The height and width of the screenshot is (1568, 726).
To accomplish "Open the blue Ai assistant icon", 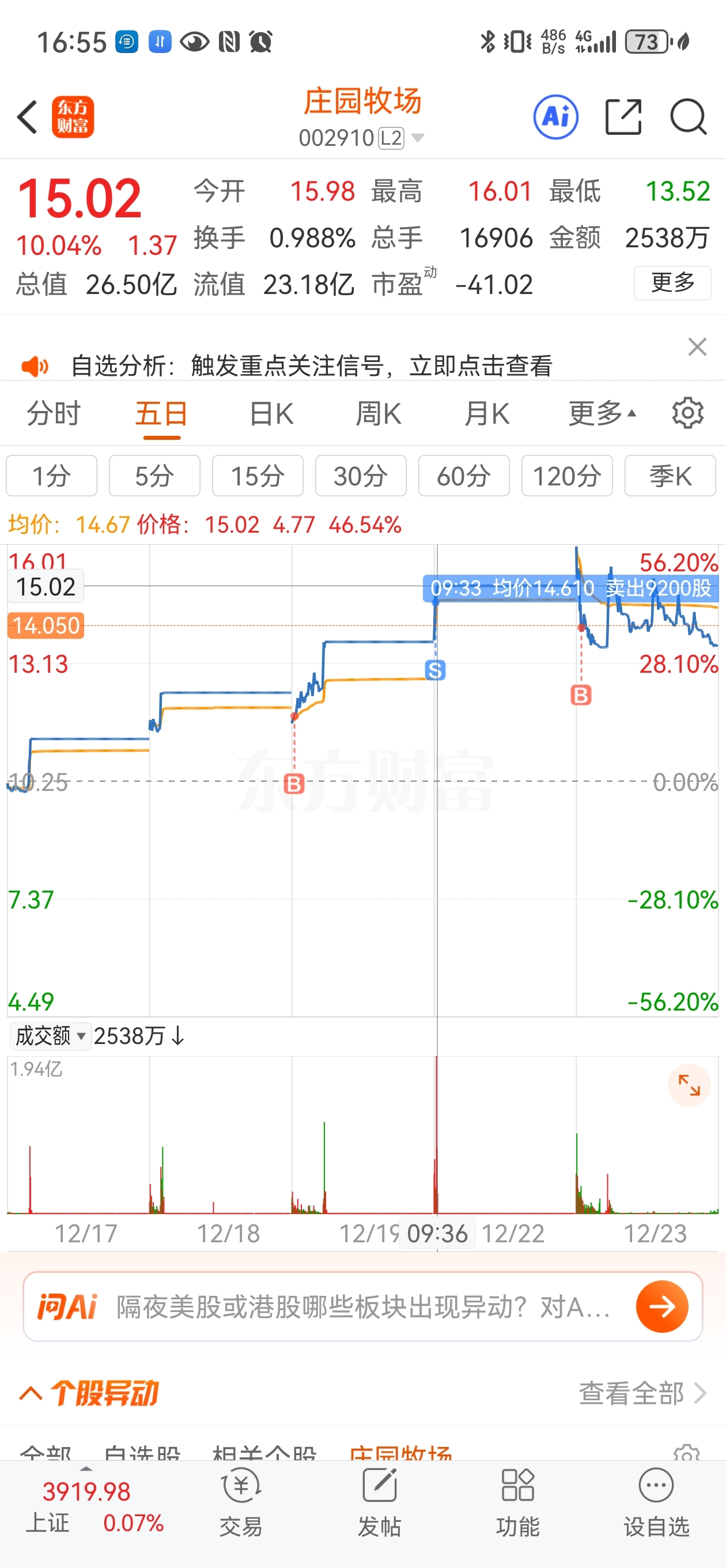I will (555, 117).
